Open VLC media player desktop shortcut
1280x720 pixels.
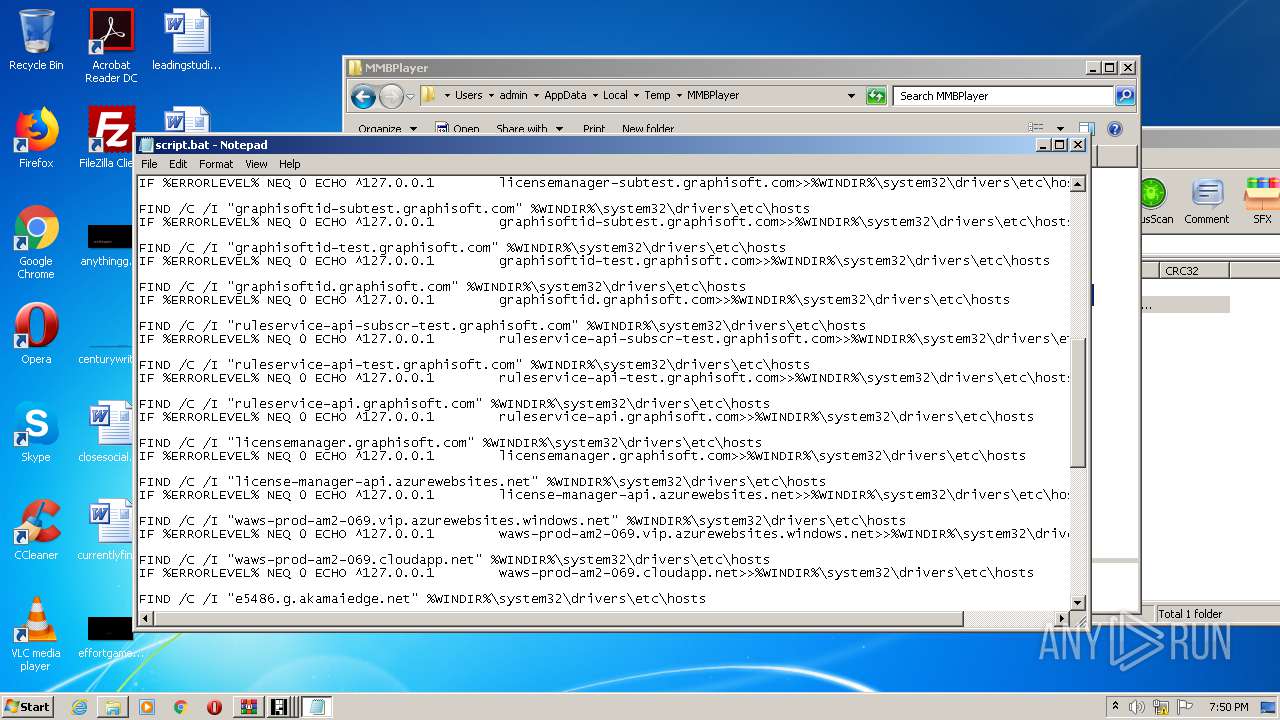pyautogui.click(x=36, y=634)
